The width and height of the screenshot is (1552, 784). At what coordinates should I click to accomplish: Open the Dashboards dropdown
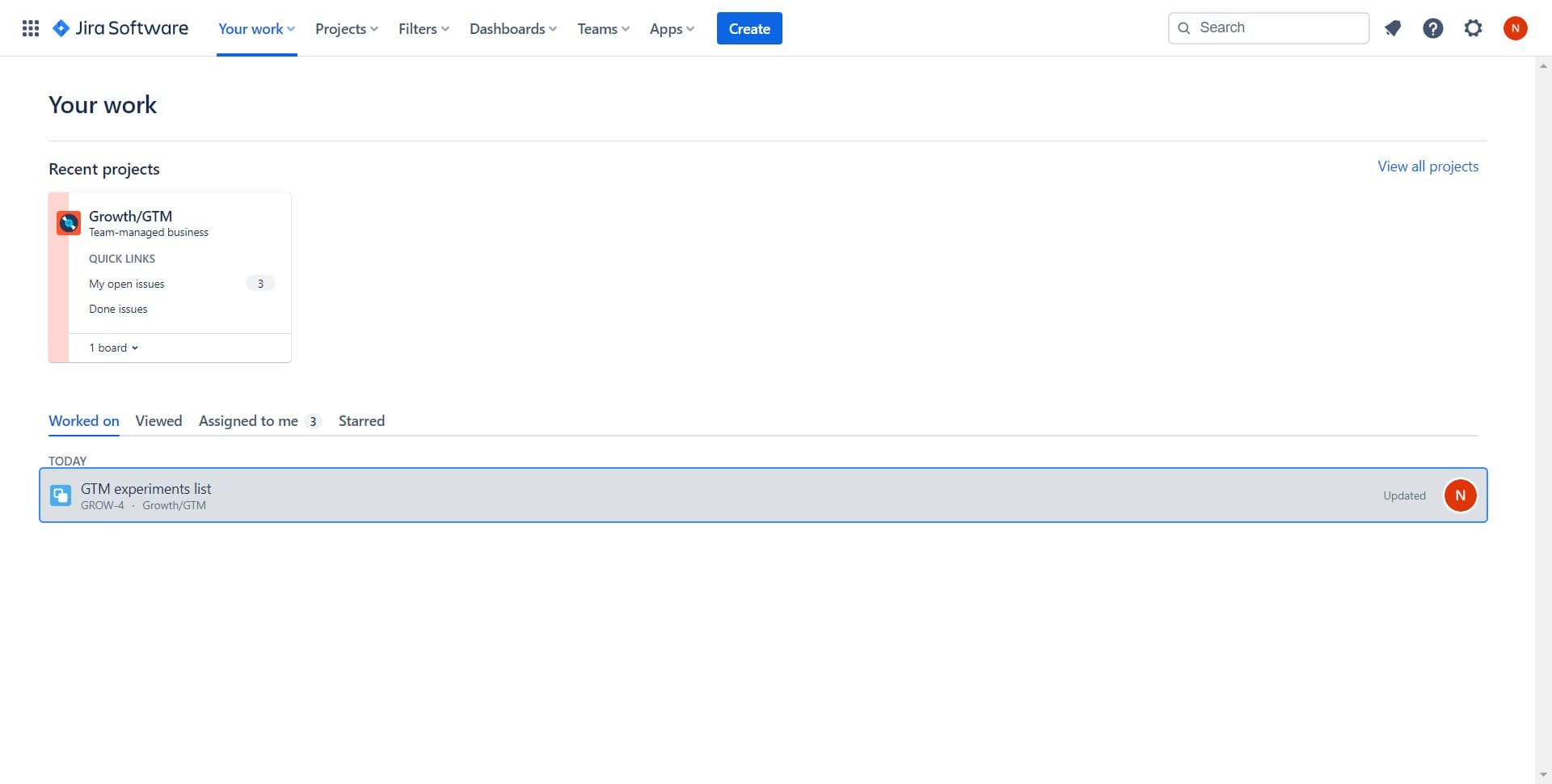pyautogui.click(x=512, y=28)
